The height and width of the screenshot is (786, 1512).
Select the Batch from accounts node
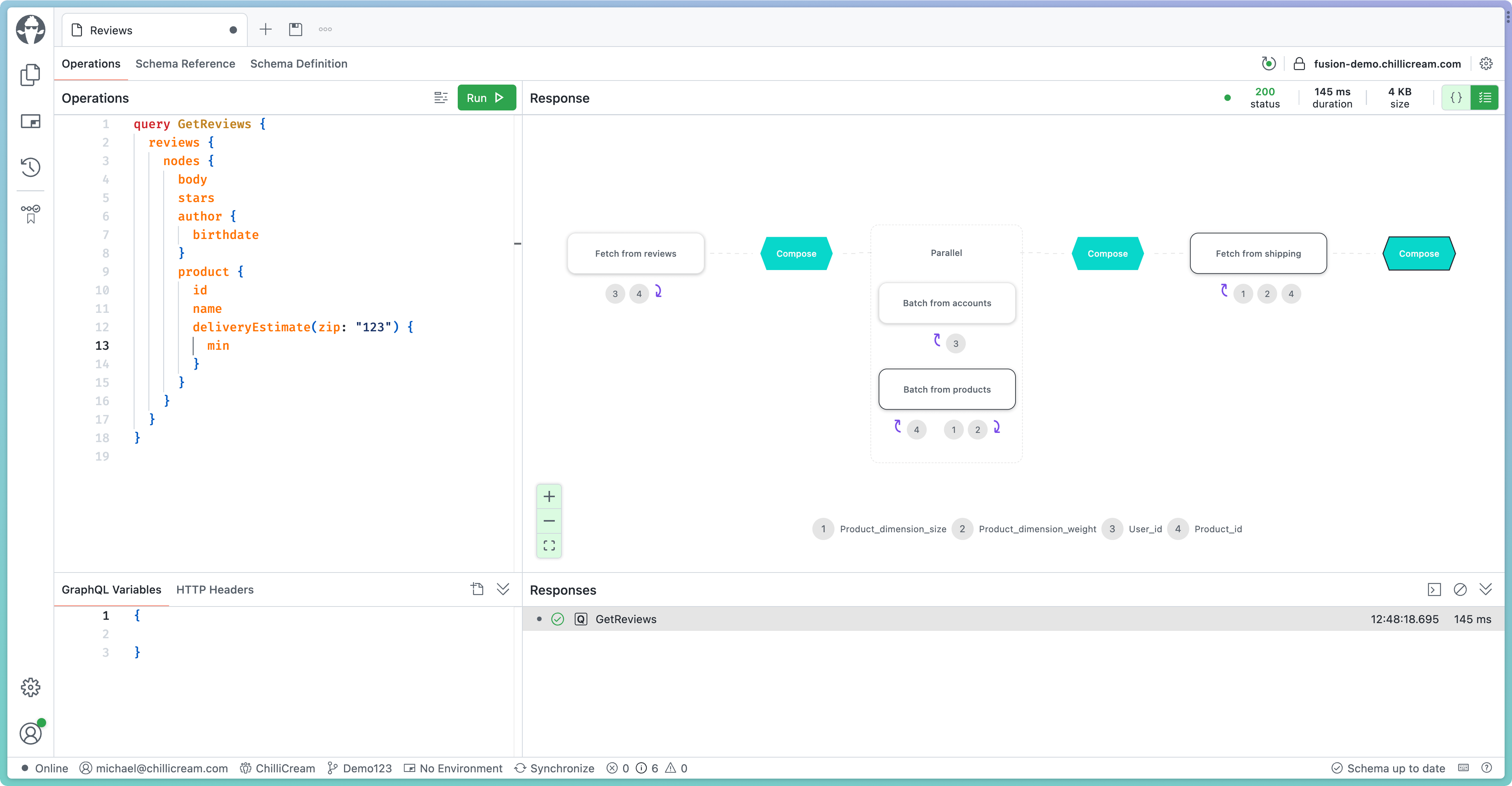tap(947, 303)
